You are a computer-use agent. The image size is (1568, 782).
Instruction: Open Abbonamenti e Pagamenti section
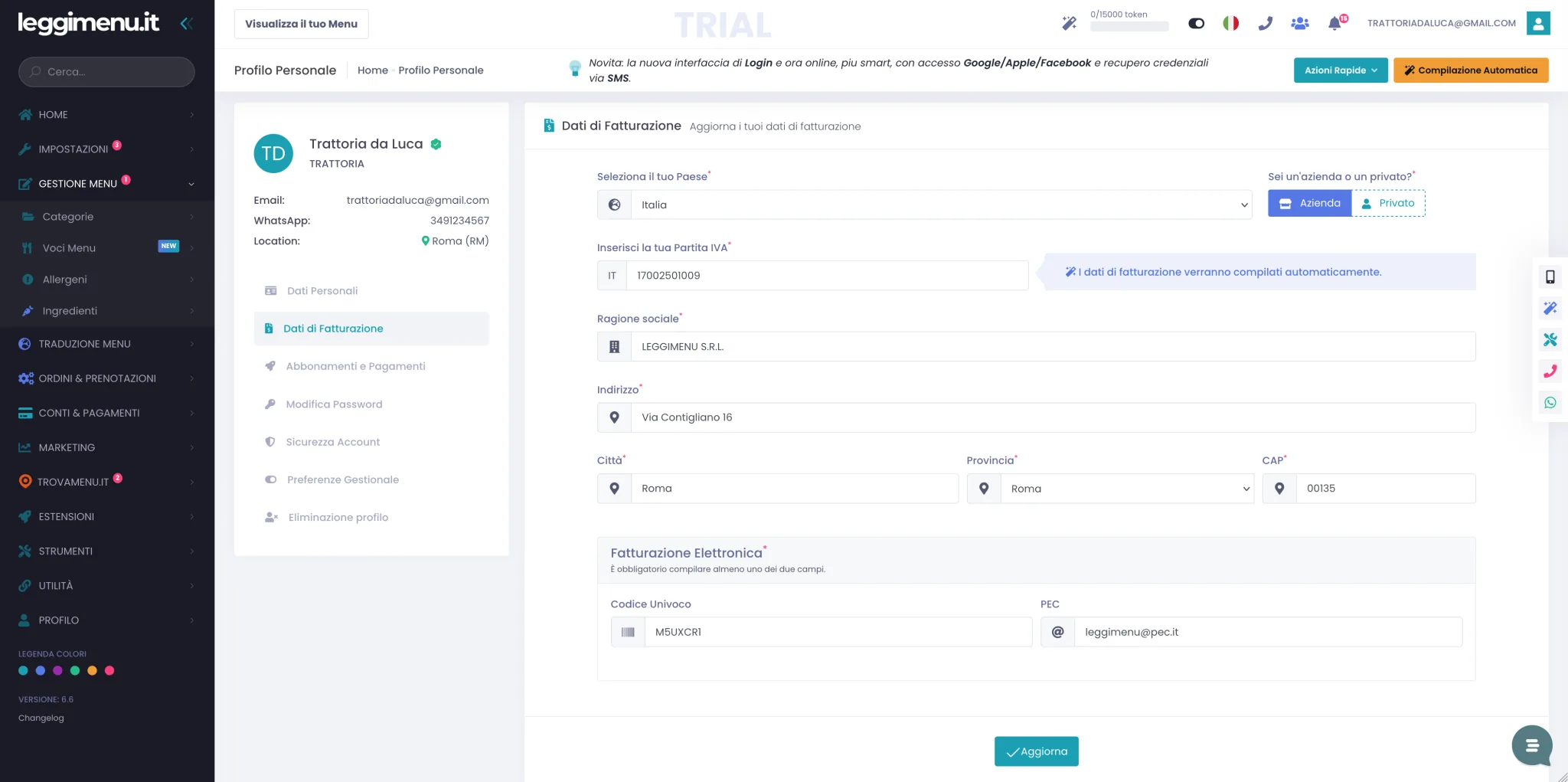tap(355, 366)
